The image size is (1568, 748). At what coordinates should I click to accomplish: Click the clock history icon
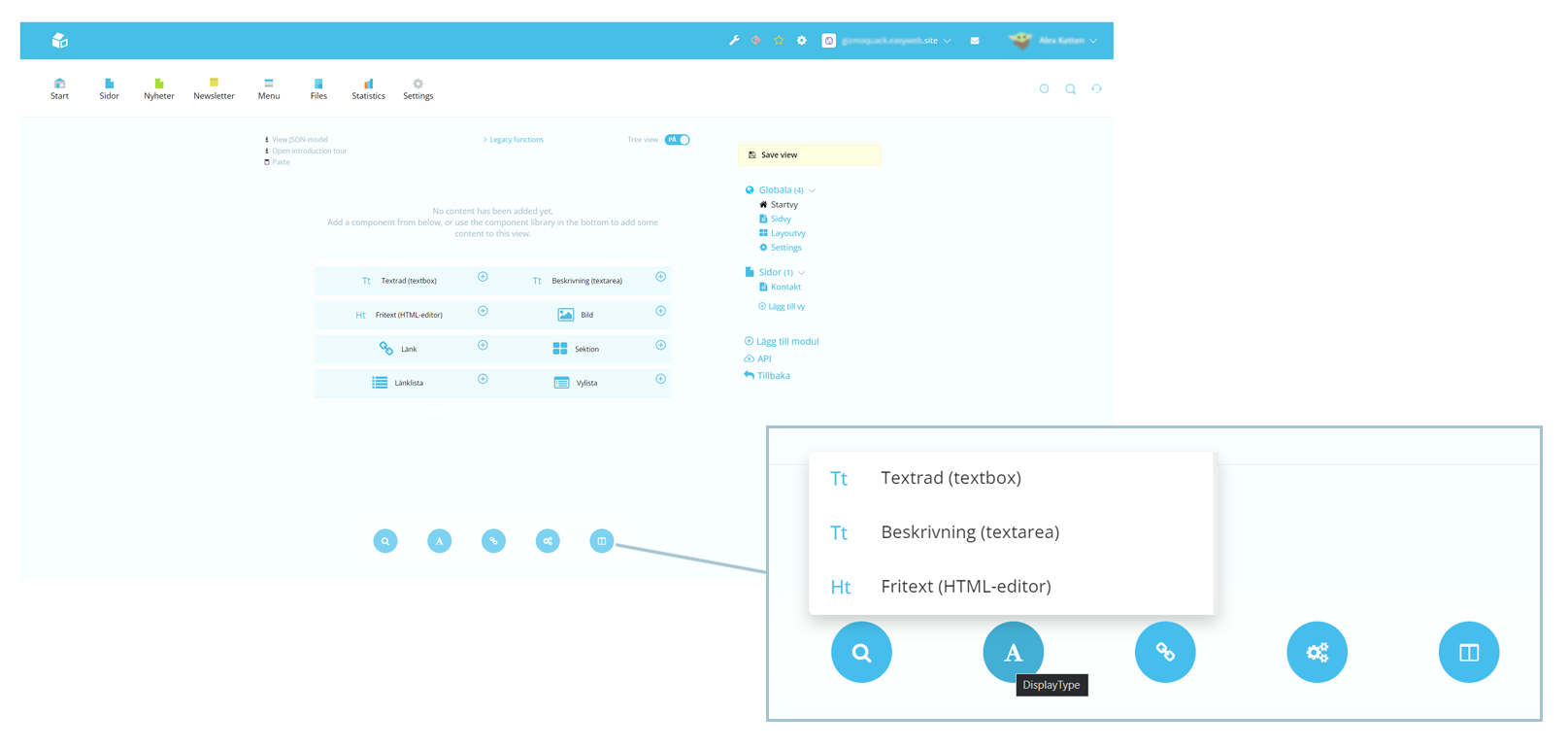coord(1044,89)
